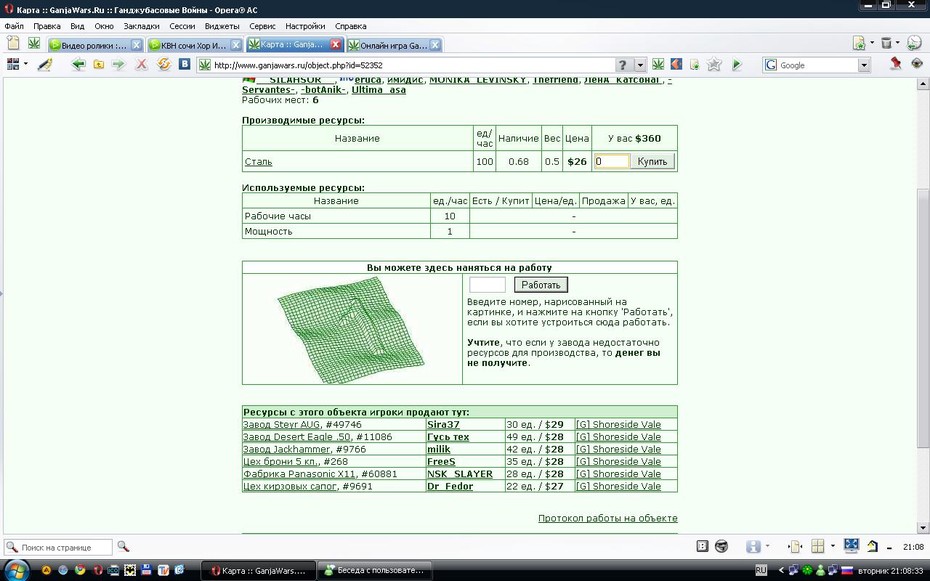Open the address bar history dropdown
The height and width of the screenshot is (581, 930).
(640, 65)
